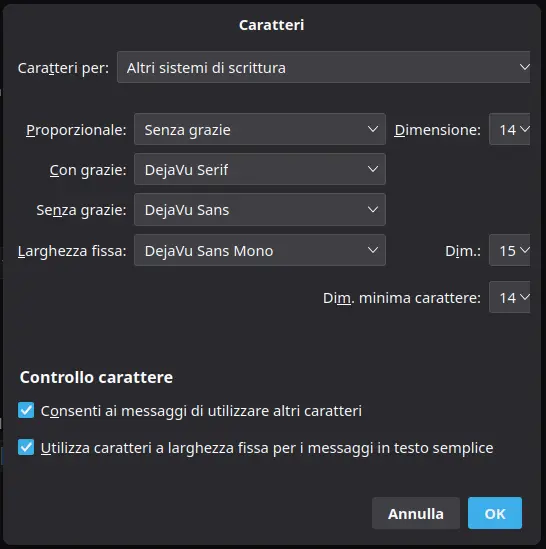Click the 'Dimensione:' label

pos(437,130)
